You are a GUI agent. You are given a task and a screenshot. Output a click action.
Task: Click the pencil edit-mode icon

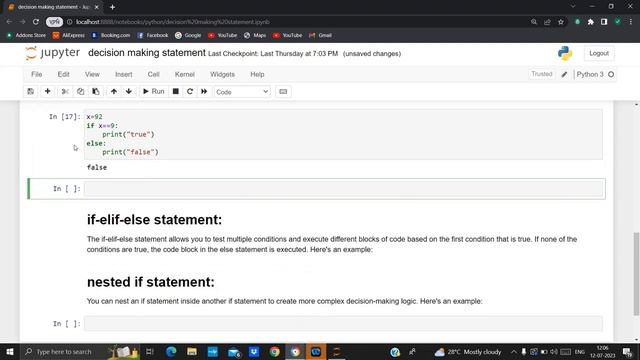(x=564, y=74)
